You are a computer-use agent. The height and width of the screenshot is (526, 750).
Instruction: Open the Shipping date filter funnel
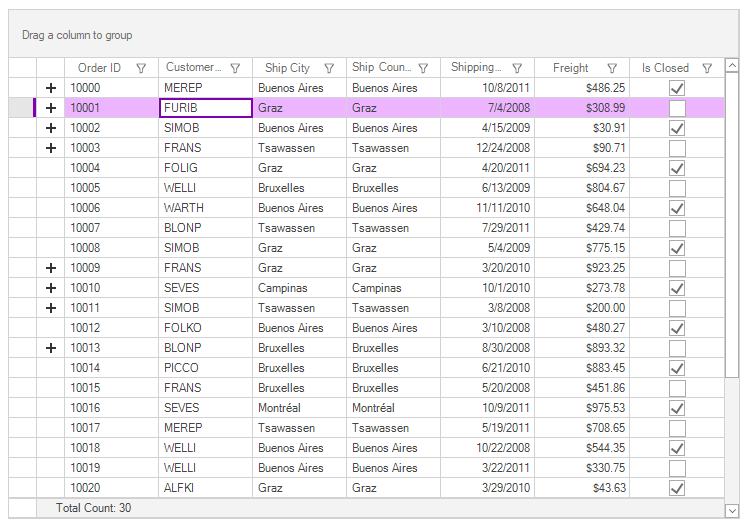click(x=517, y=69)
